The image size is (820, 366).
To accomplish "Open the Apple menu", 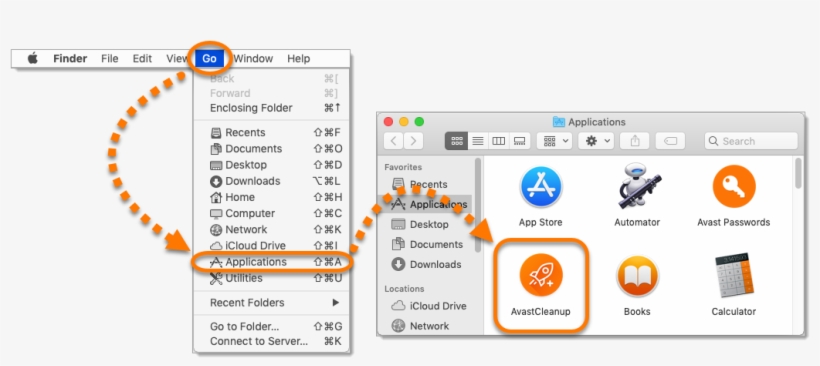I will (x=32, y=59).
